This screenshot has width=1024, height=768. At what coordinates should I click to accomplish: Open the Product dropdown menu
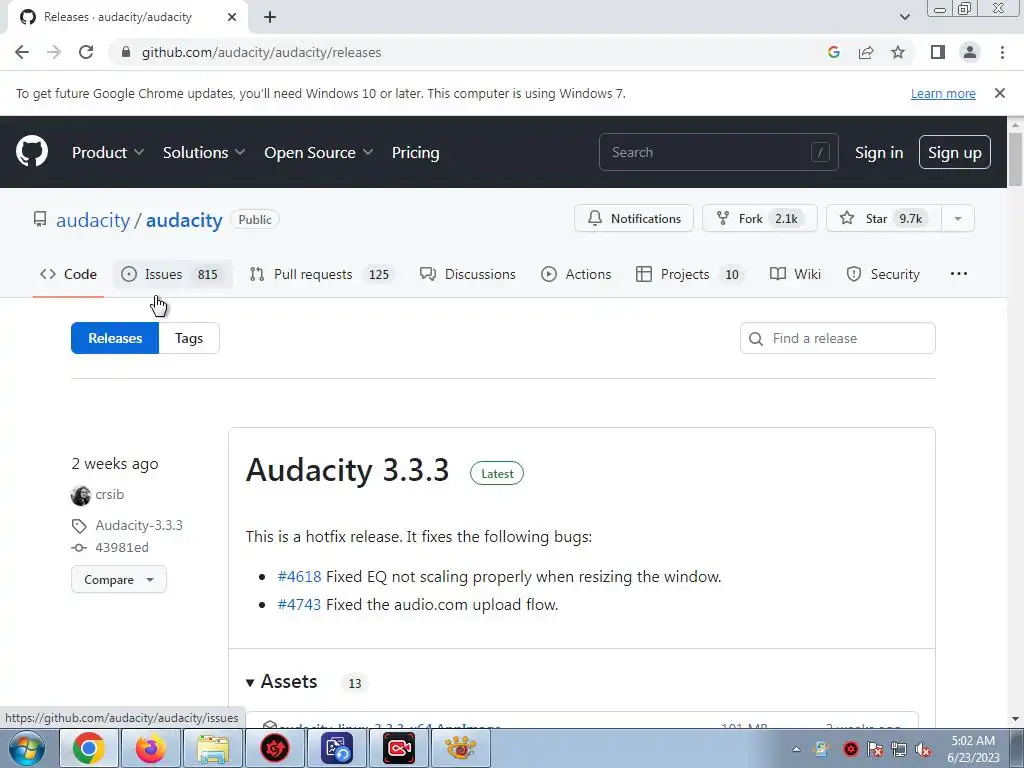click(108, 152)
